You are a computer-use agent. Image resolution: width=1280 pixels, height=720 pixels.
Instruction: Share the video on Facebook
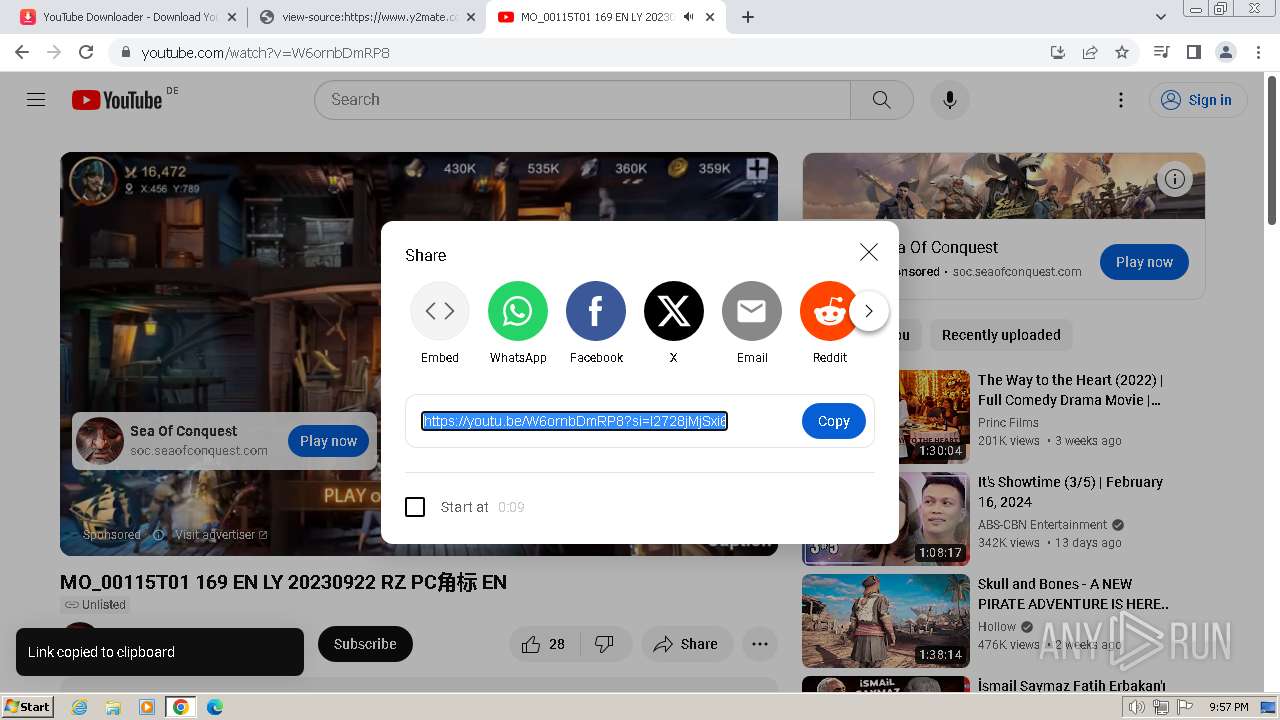tap(596, 311)
